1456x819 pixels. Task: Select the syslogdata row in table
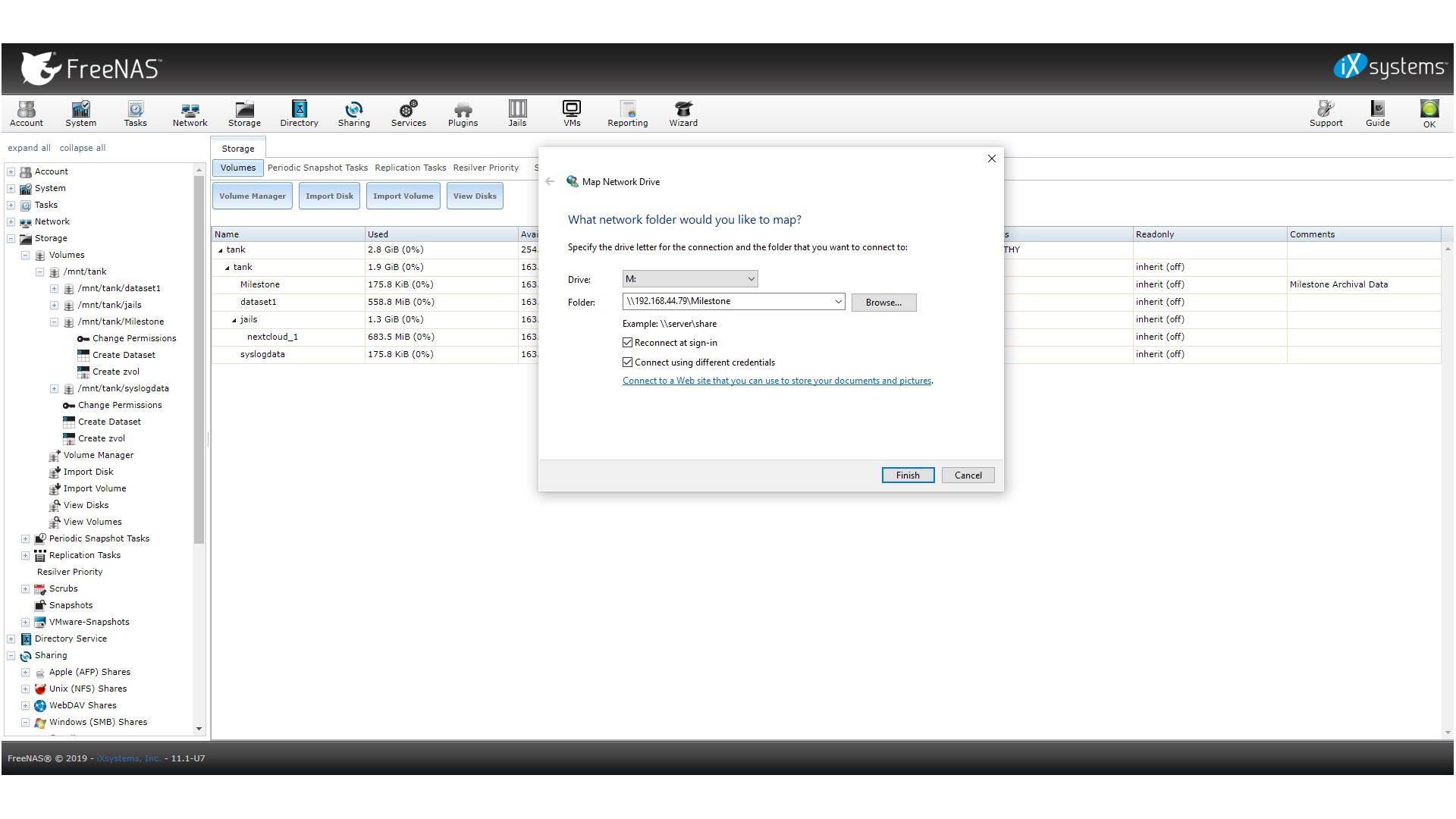tap(827, 354)
